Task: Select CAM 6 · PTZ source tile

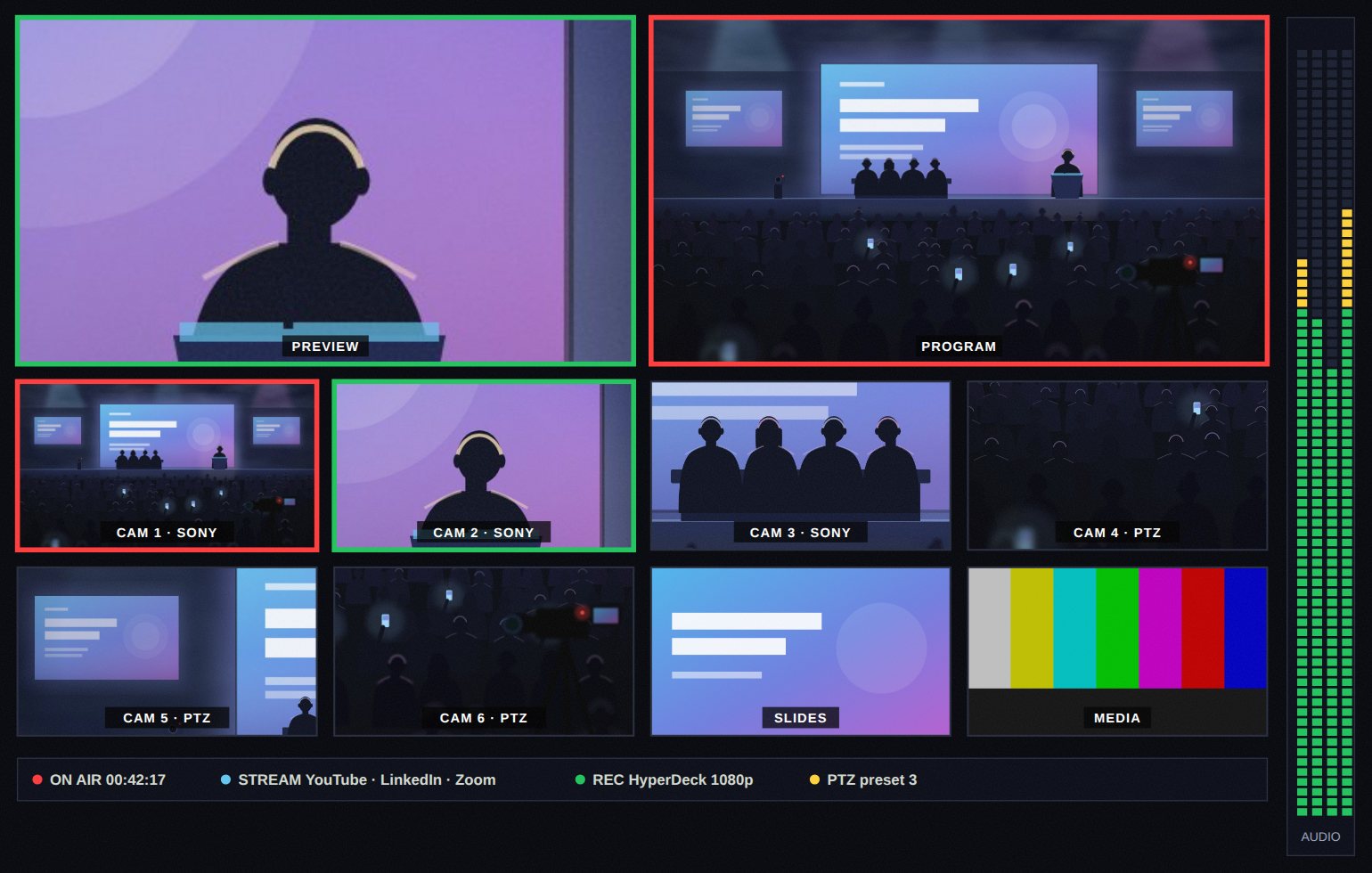Action: pos(484,651)
